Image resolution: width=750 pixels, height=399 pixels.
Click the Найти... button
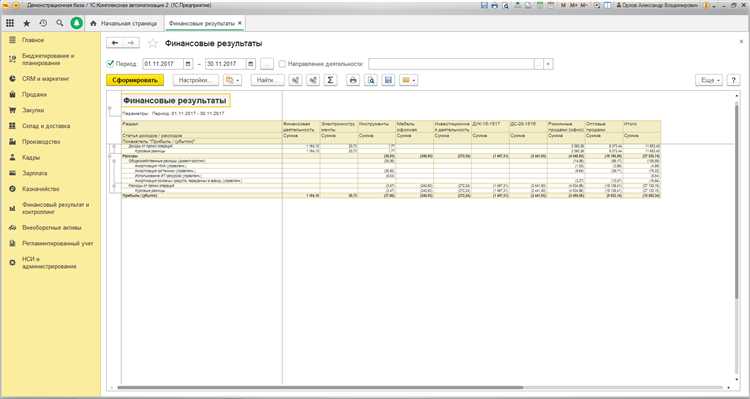point(267,80)
